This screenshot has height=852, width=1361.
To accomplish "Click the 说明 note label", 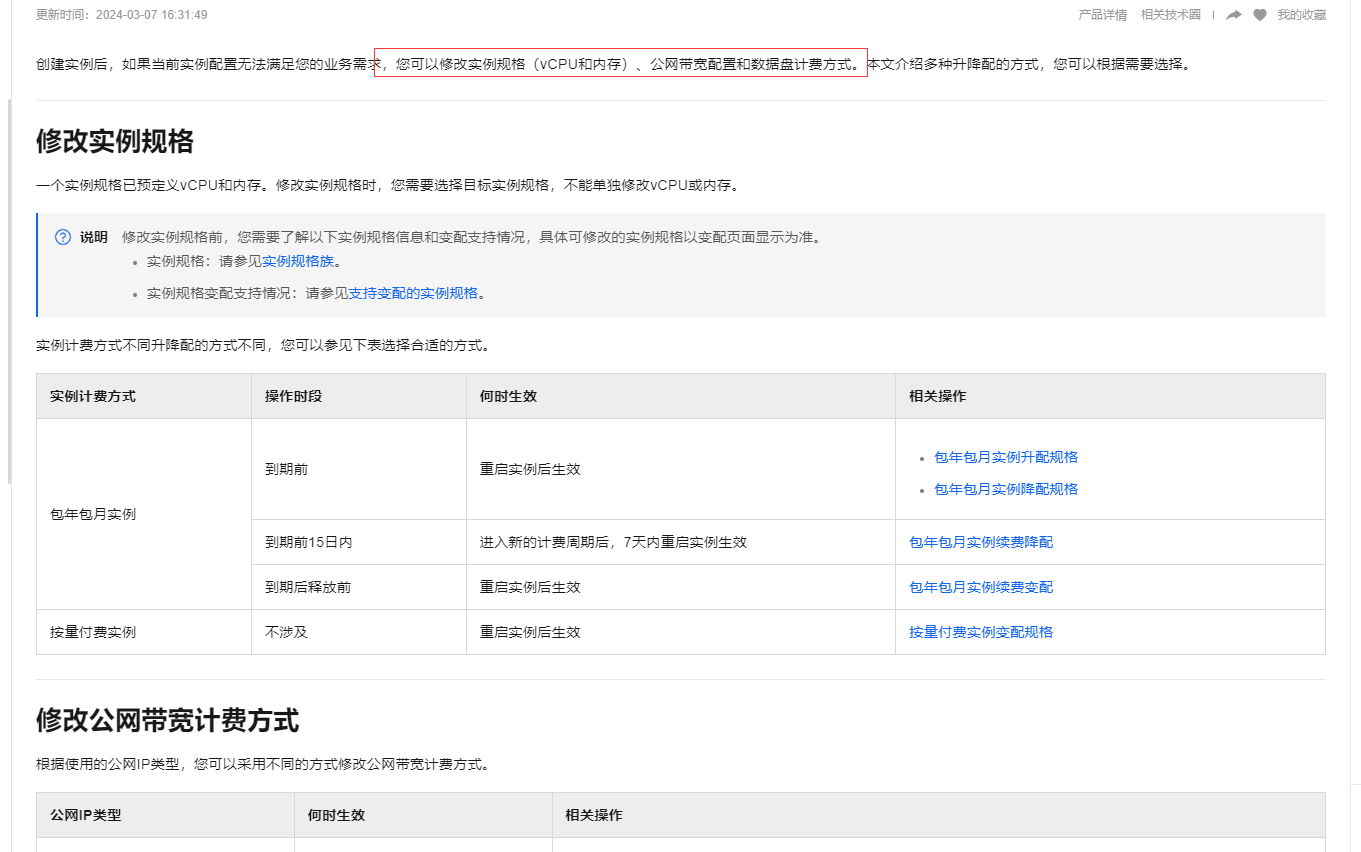I will tap(94, 237).
